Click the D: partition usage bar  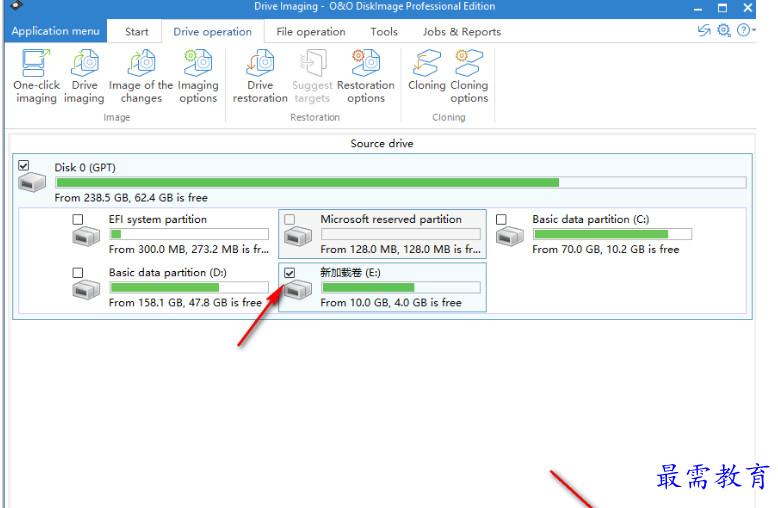(x=189, y=287)
